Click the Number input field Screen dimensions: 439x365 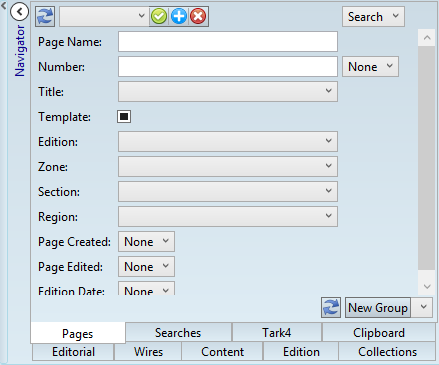click(228, 67)
